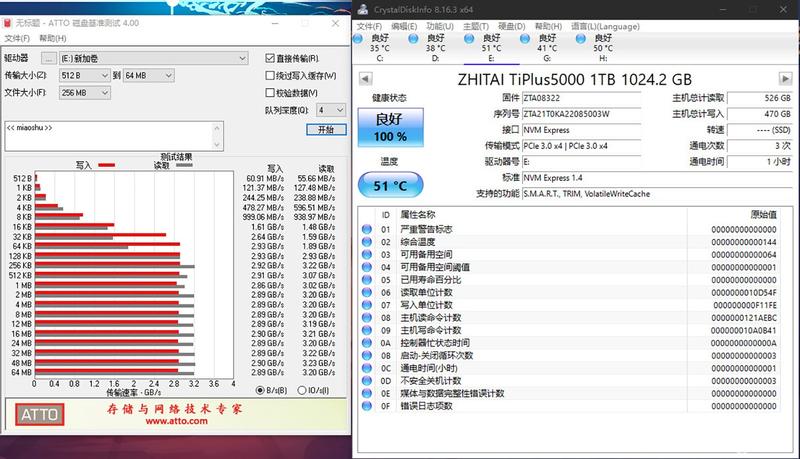The image size is (800, 459).
Task: Open CrystalDiskInfo 主题(T) menu
Action: pos(476,27)
